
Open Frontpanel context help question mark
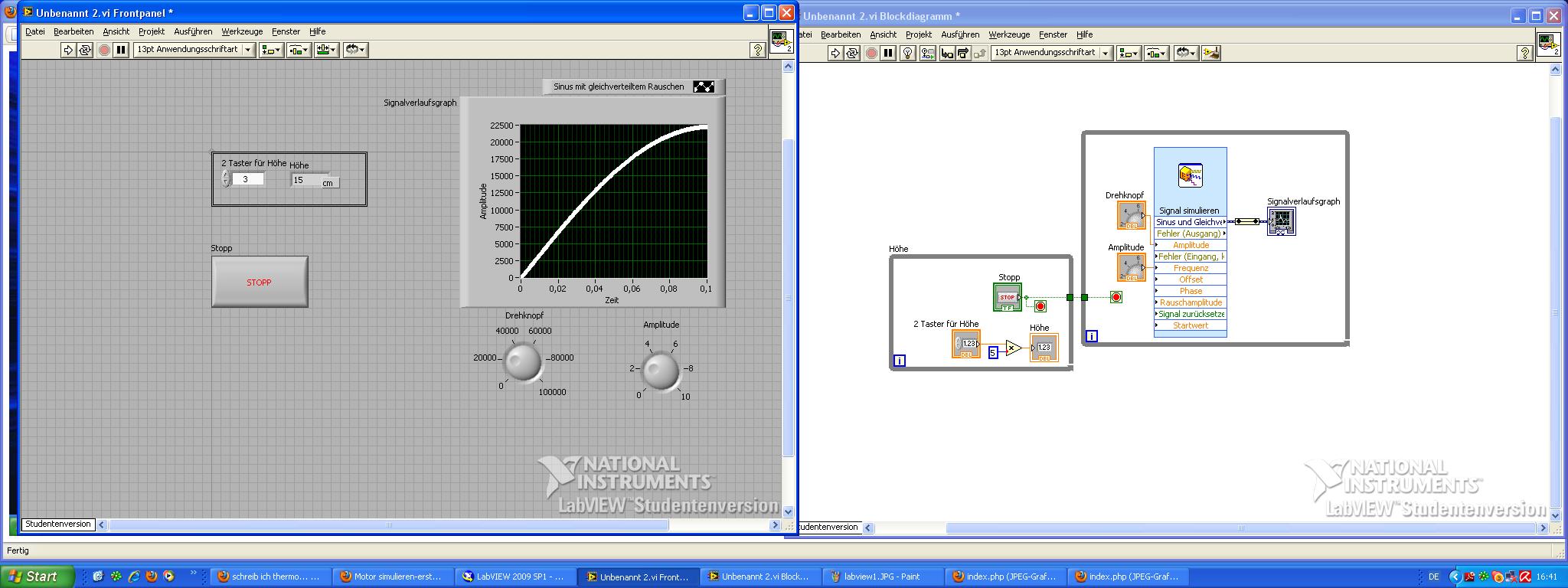click(x=757, y=50)
